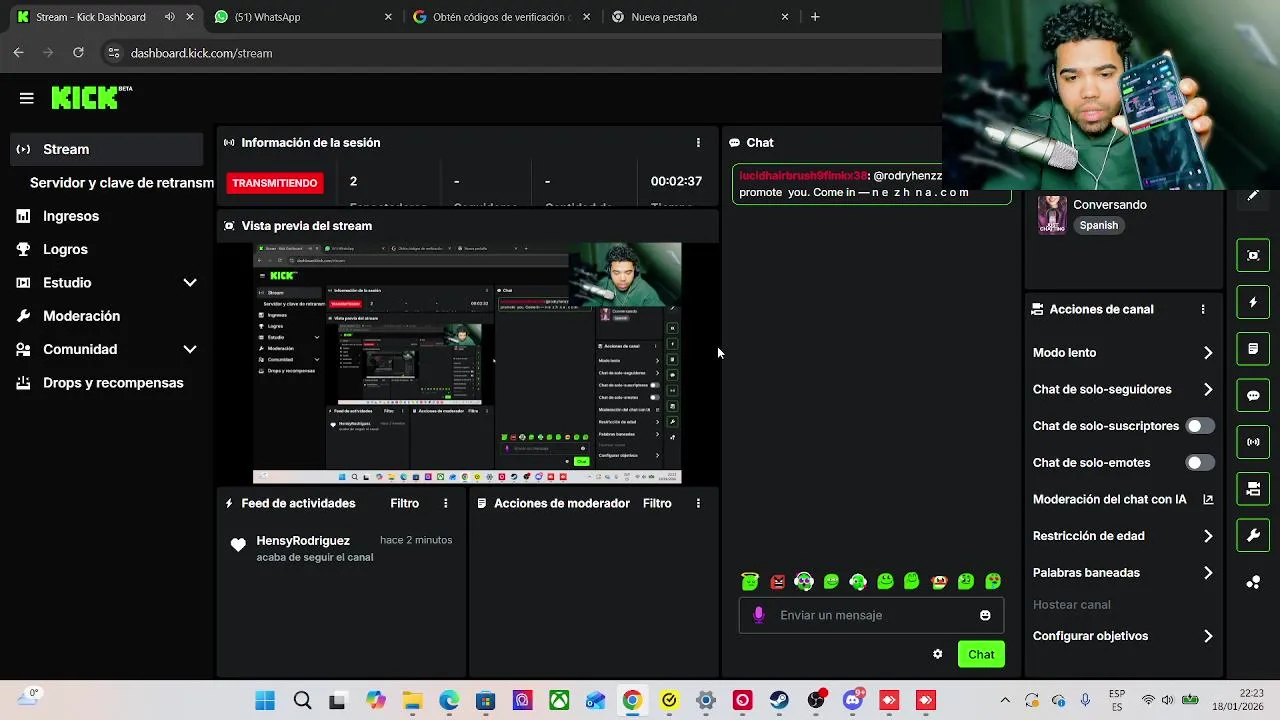Click the chat message username link
Viewport: 1280px width, 720px height.
[803, 175]
